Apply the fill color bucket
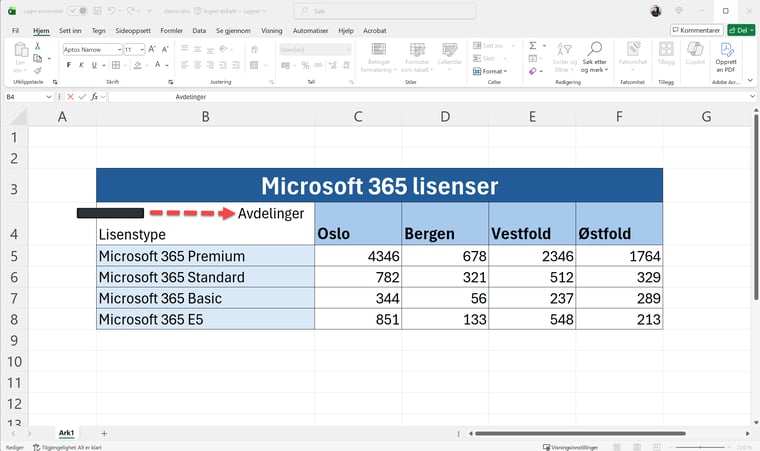This screenshot has height=451, width=760. (138, 65)
